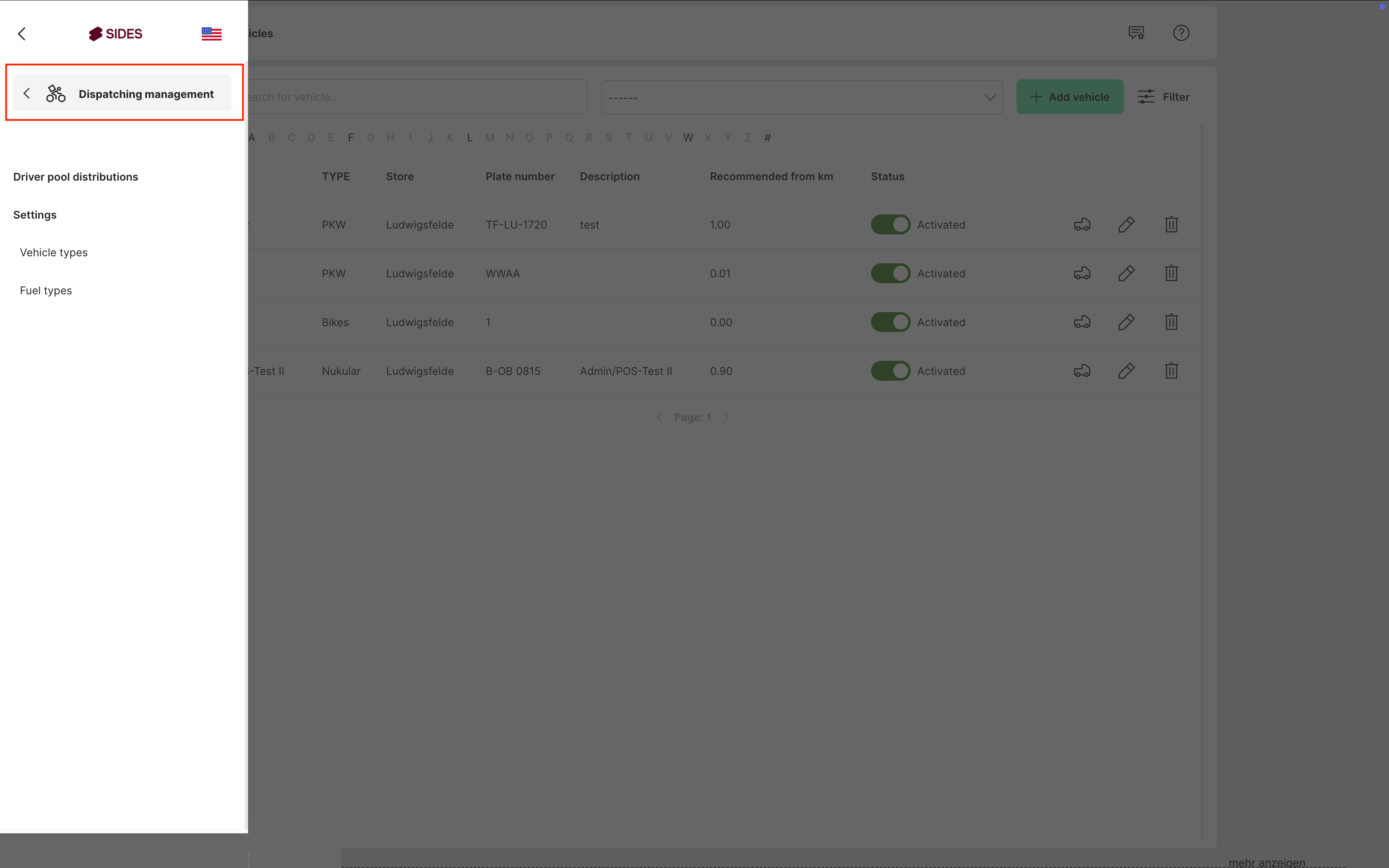Image resolution: width=1389 pixels, height=868 pixels.
Task: Click the back arrow beside SIDES logo
Action: click(22, 34)
